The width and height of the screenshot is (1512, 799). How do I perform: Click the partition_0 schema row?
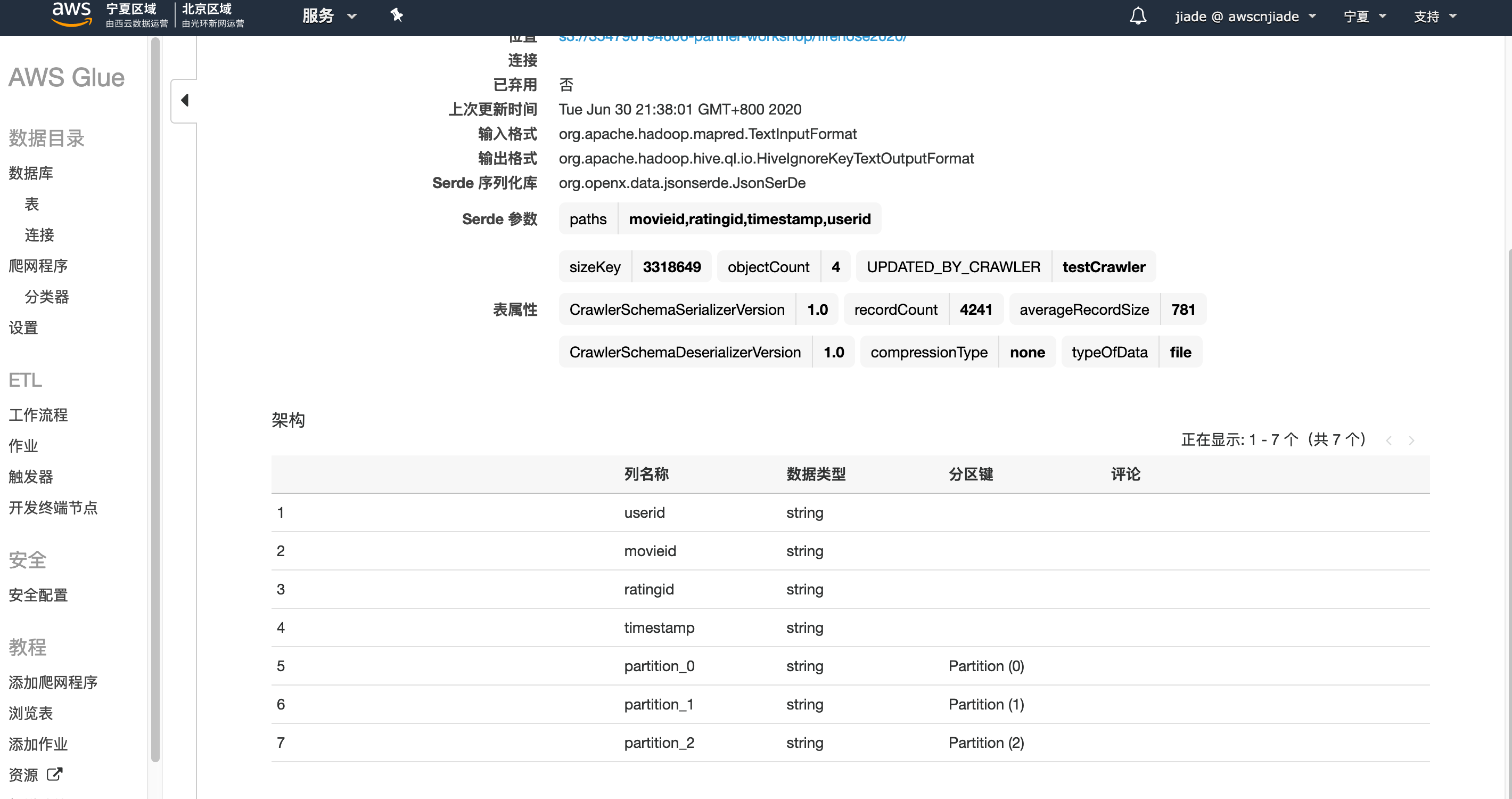point(659,666)
